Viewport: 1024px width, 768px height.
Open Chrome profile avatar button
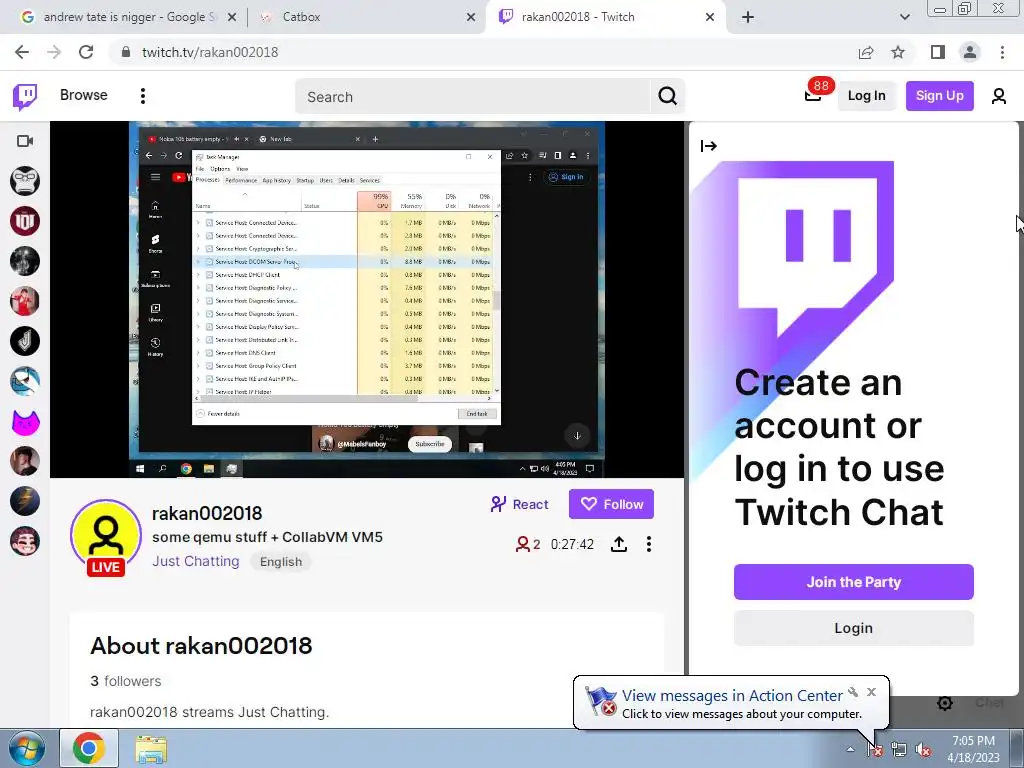pyautogui.click(x=970, y=52)
